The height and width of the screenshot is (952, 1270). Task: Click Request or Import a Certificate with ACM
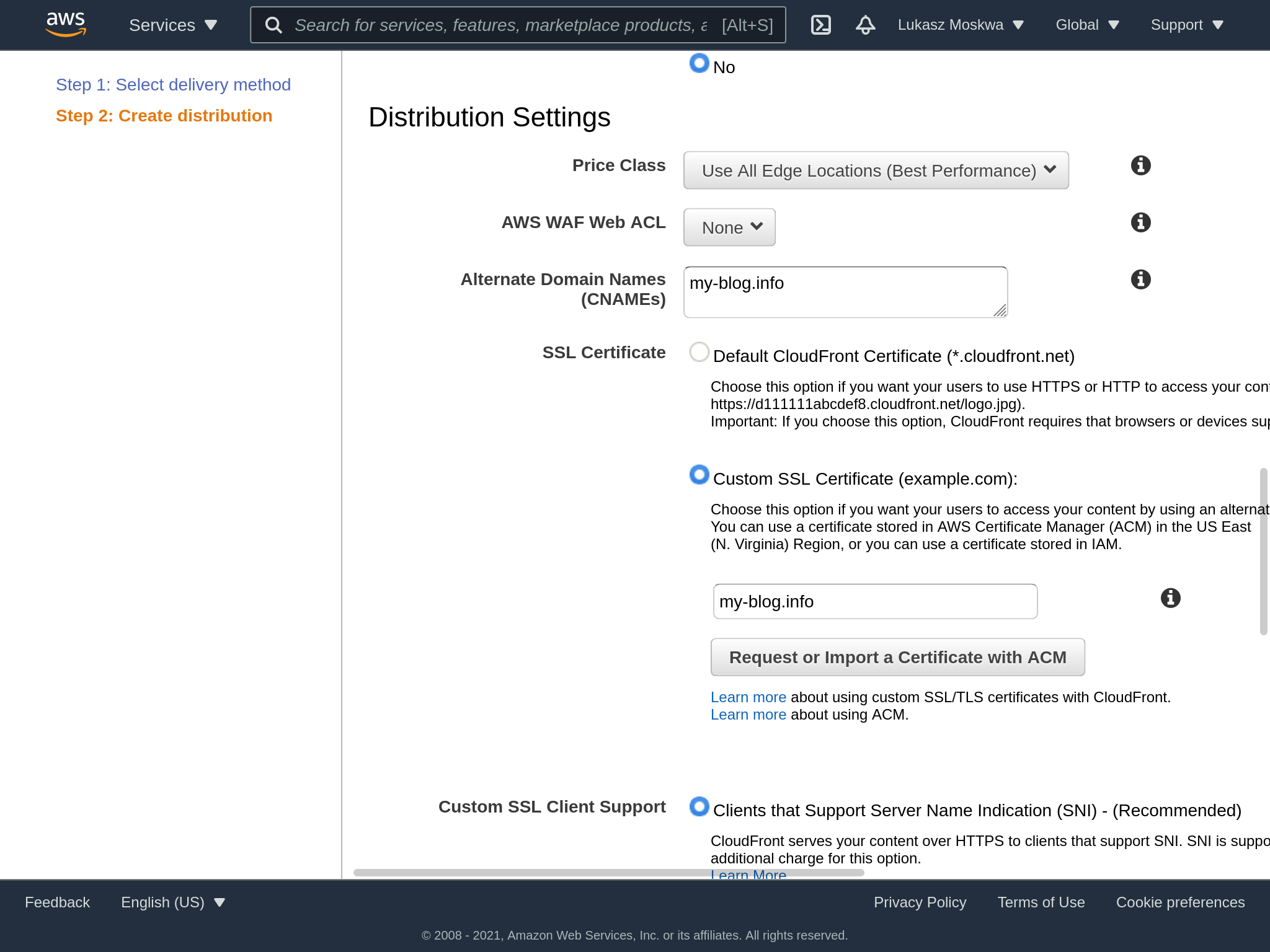897,657
